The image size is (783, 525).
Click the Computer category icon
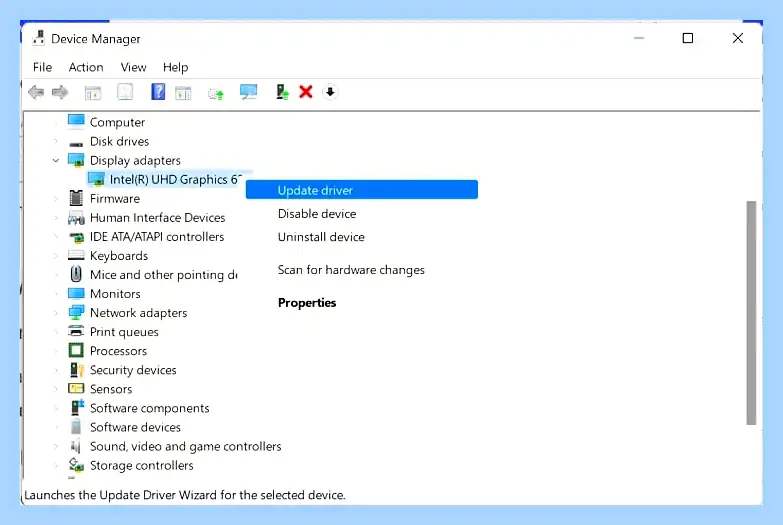point(76,121)
